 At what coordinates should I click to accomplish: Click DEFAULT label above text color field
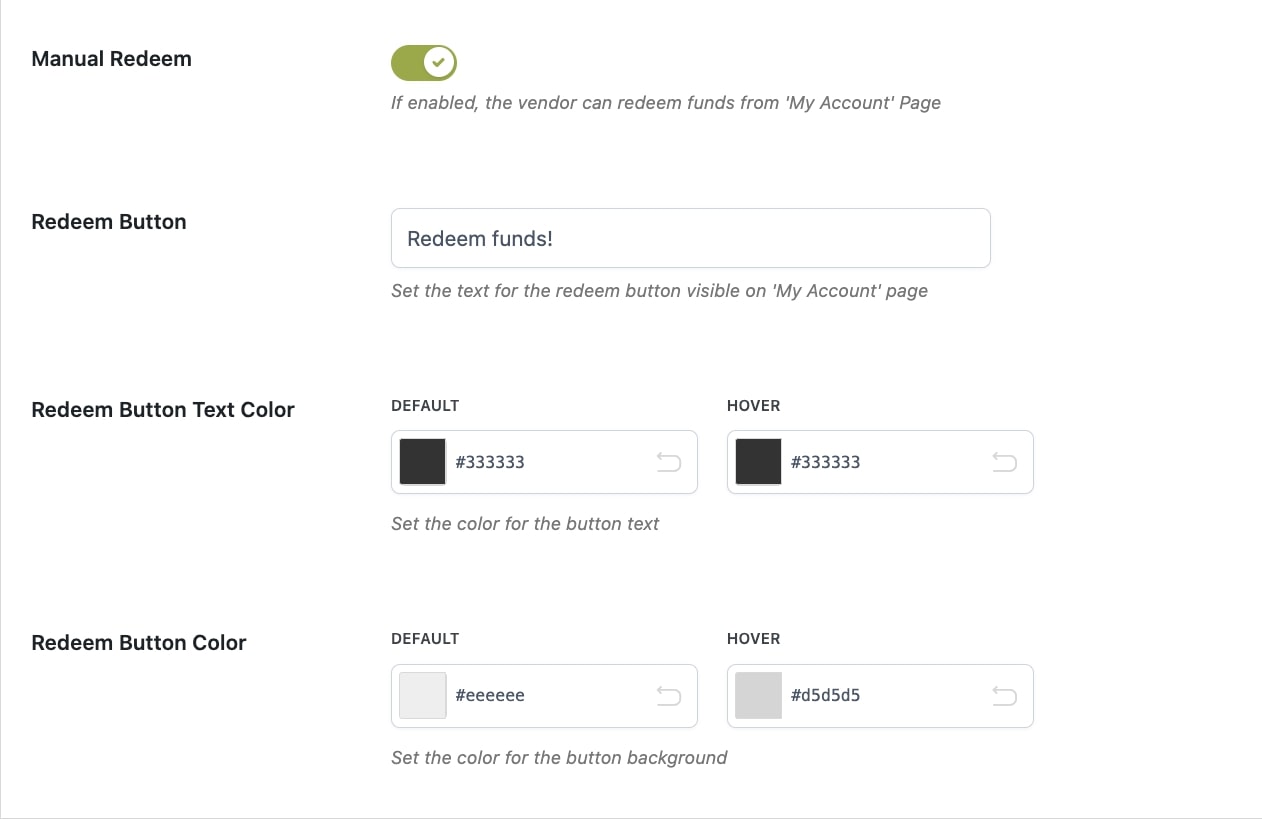tap(425, 406)
